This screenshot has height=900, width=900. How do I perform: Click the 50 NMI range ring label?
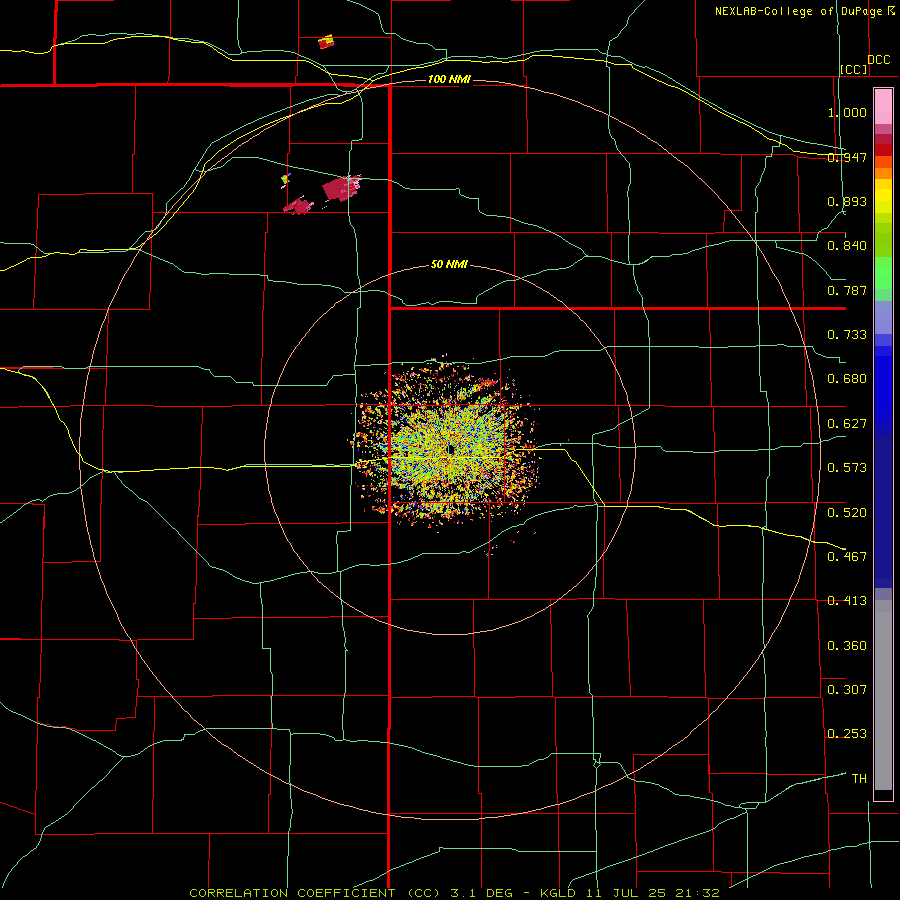tap(449, 264)
